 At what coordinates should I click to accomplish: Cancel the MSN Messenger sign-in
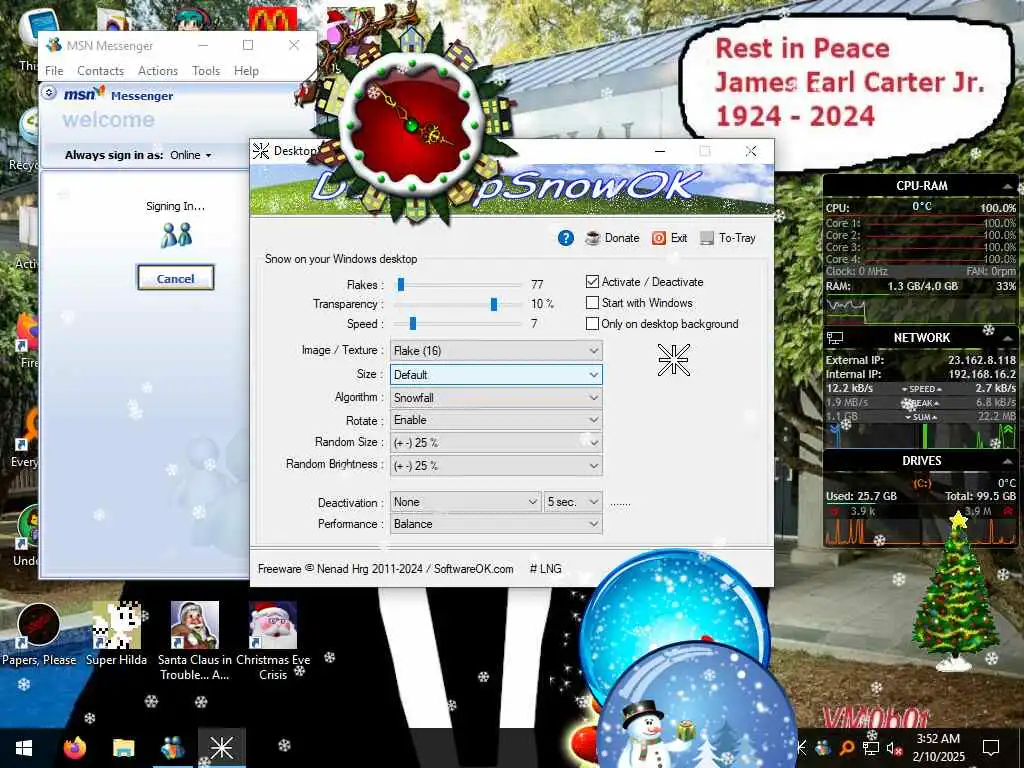click(x=176, y=278)
